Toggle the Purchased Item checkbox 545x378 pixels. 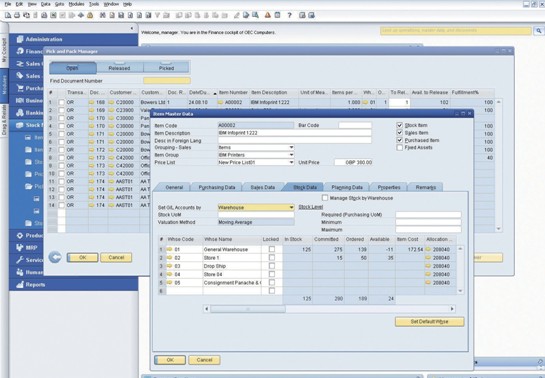click(400, 140)
